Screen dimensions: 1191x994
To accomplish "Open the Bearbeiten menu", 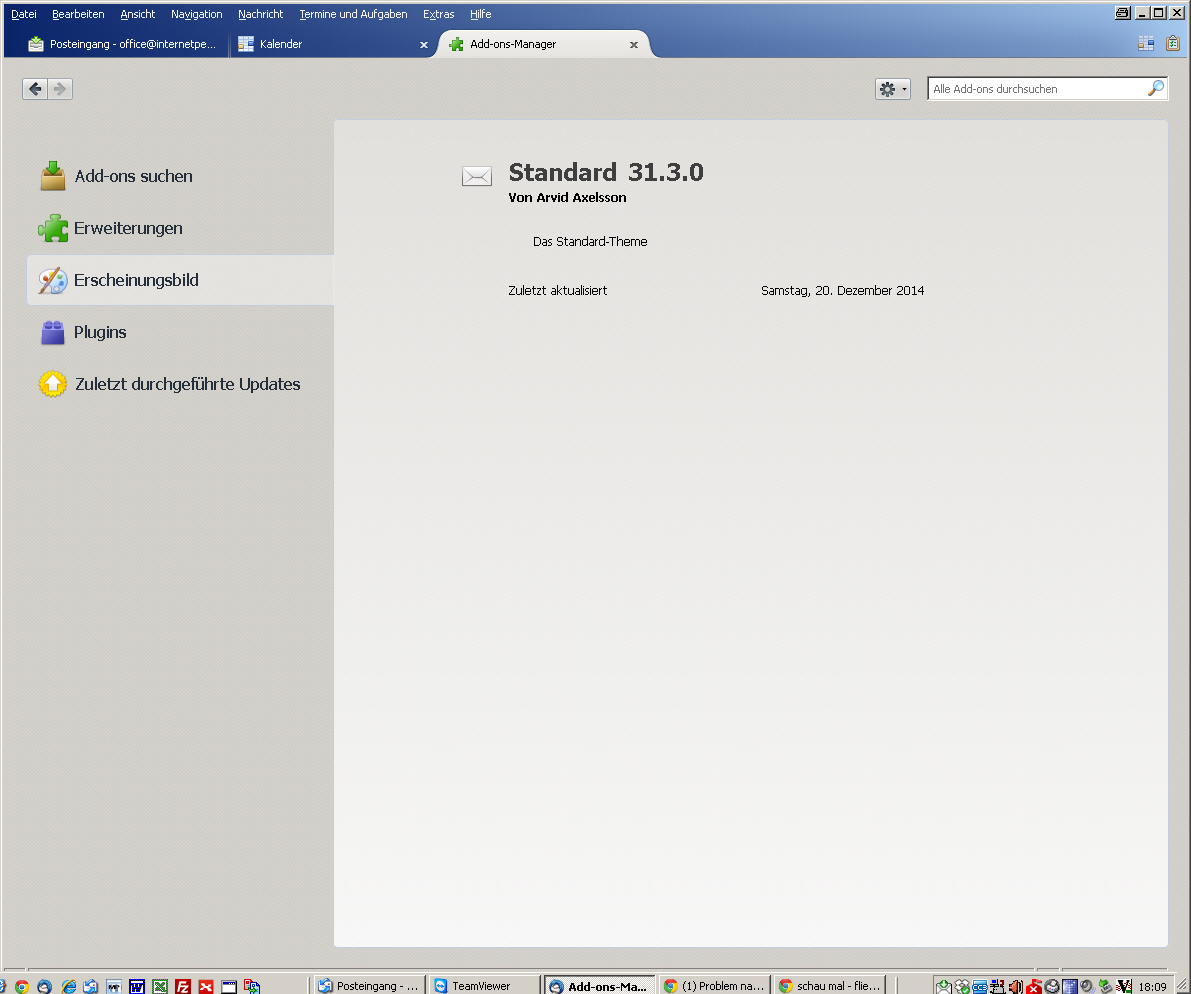I will [x=77, y=14].
